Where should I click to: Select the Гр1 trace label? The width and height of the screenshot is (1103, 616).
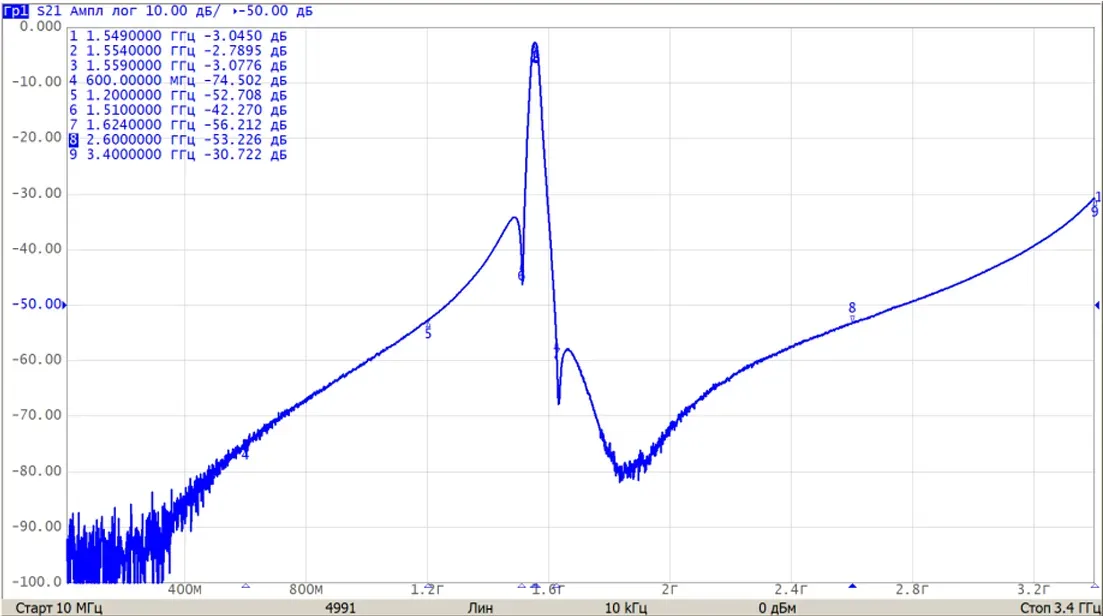coord(15,11)
